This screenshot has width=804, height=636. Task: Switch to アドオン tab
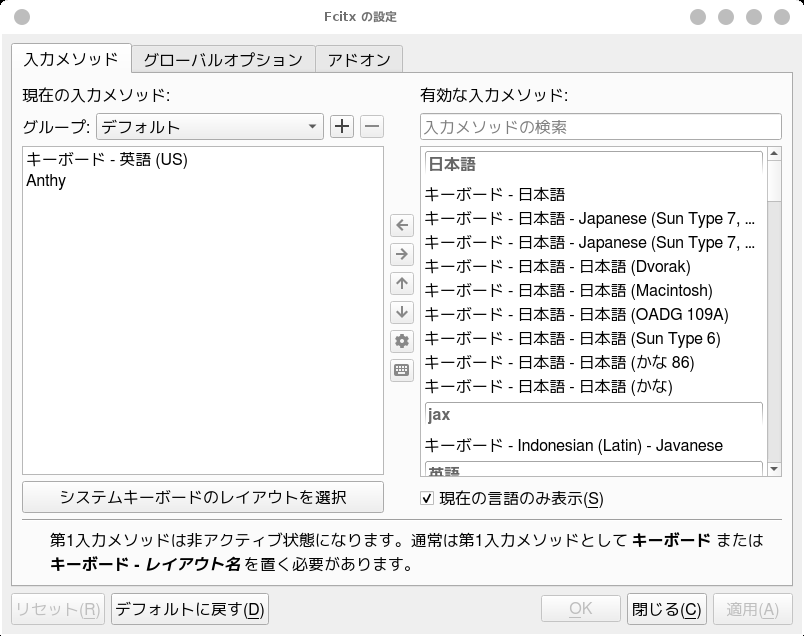tap(359, 59)
